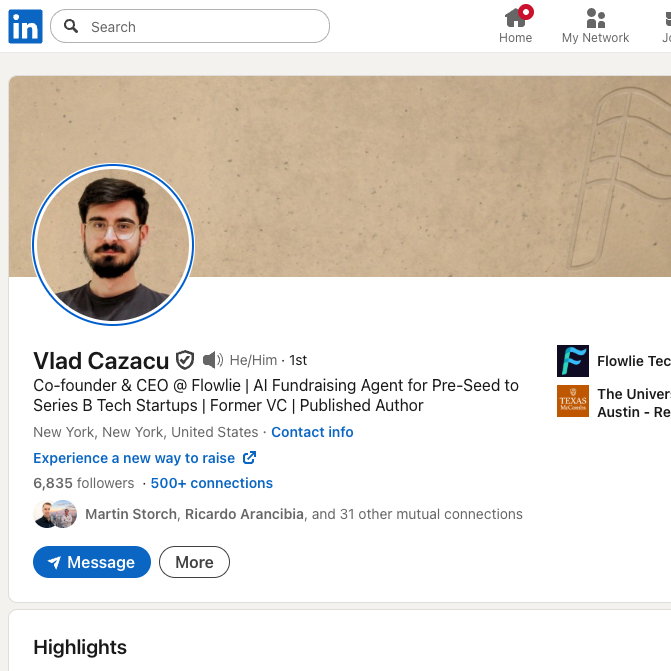The height and width of the screenshot is (671, 671).
Task: Click the Texas McCombs university logo
Action: point(573,401)
